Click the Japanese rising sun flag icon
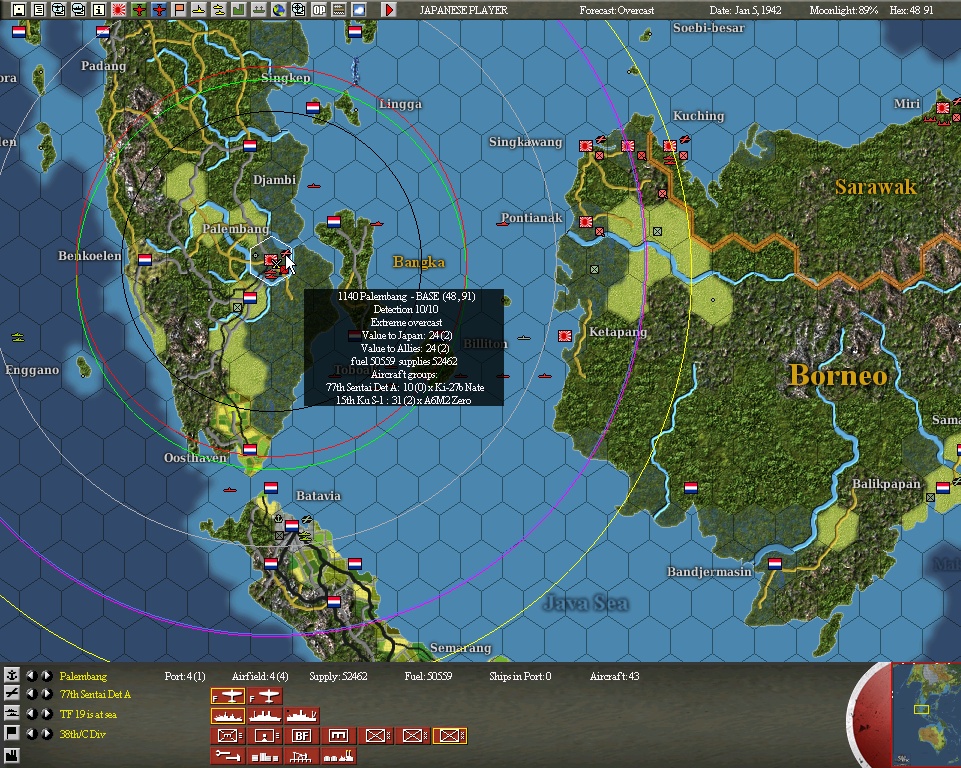 (x=119, y=10)
